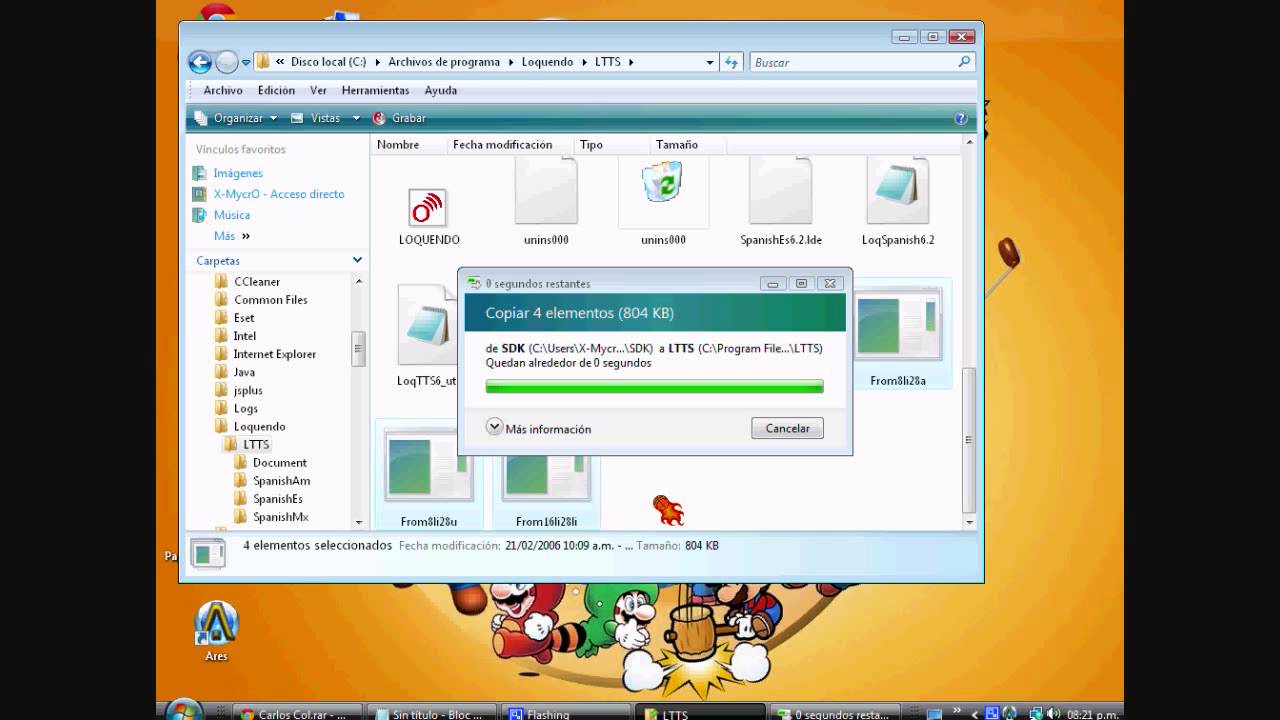Select the jsplus folder in the tree
Viewport: 1280px width, 720px height.
(248, 390)
